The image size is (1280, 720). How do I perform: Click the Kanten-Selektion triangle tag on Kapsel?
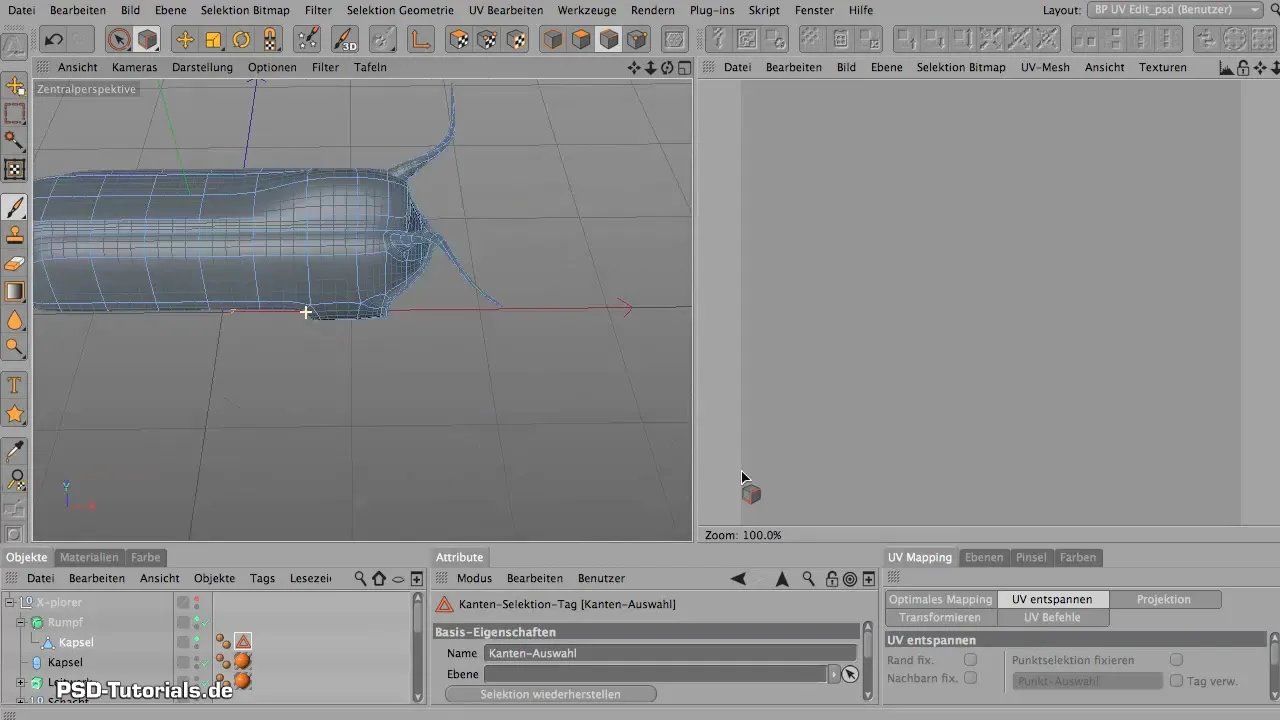[x=243, y=642]
